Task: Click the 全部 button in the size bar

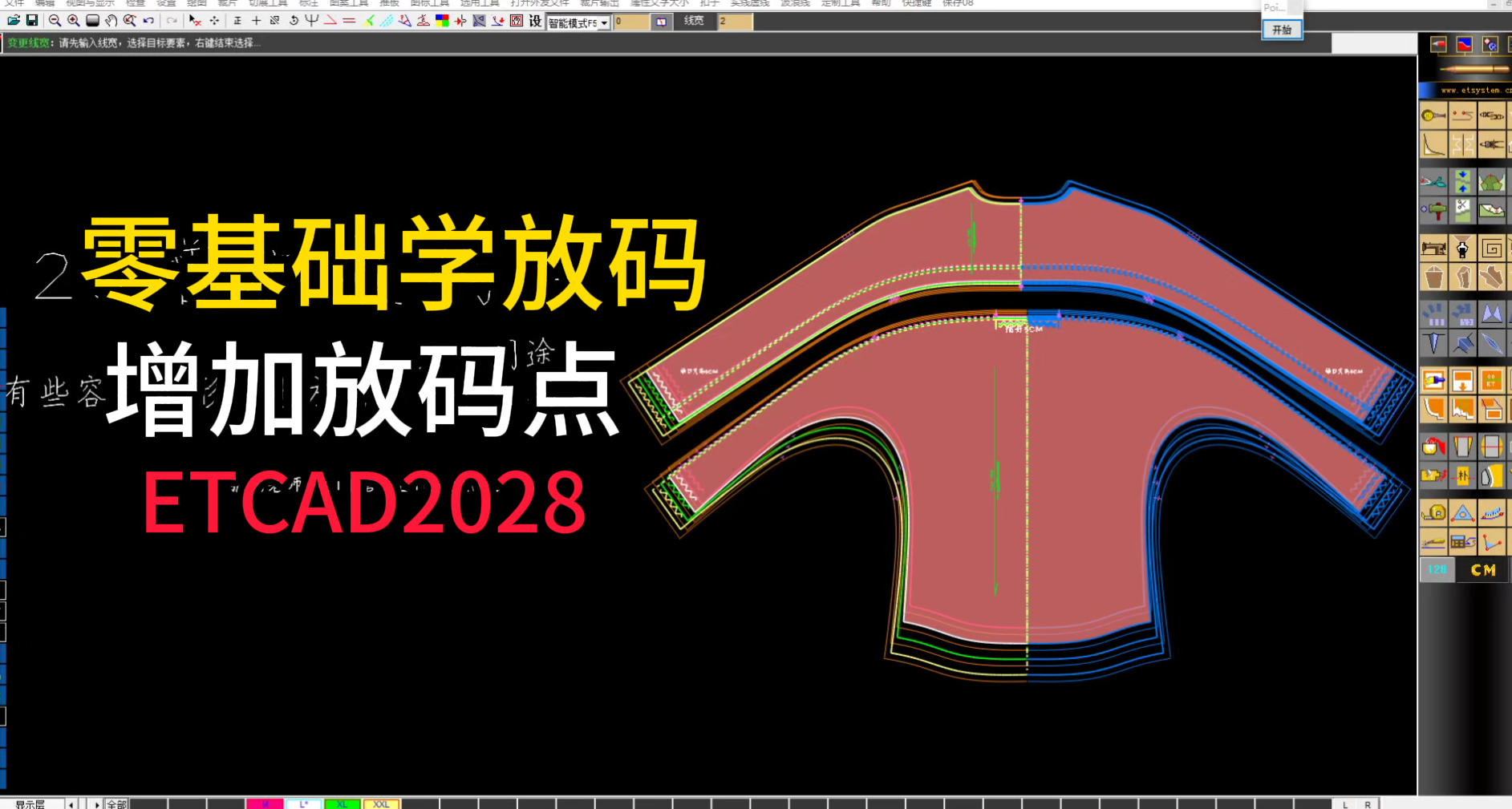Action: (116, 803)
